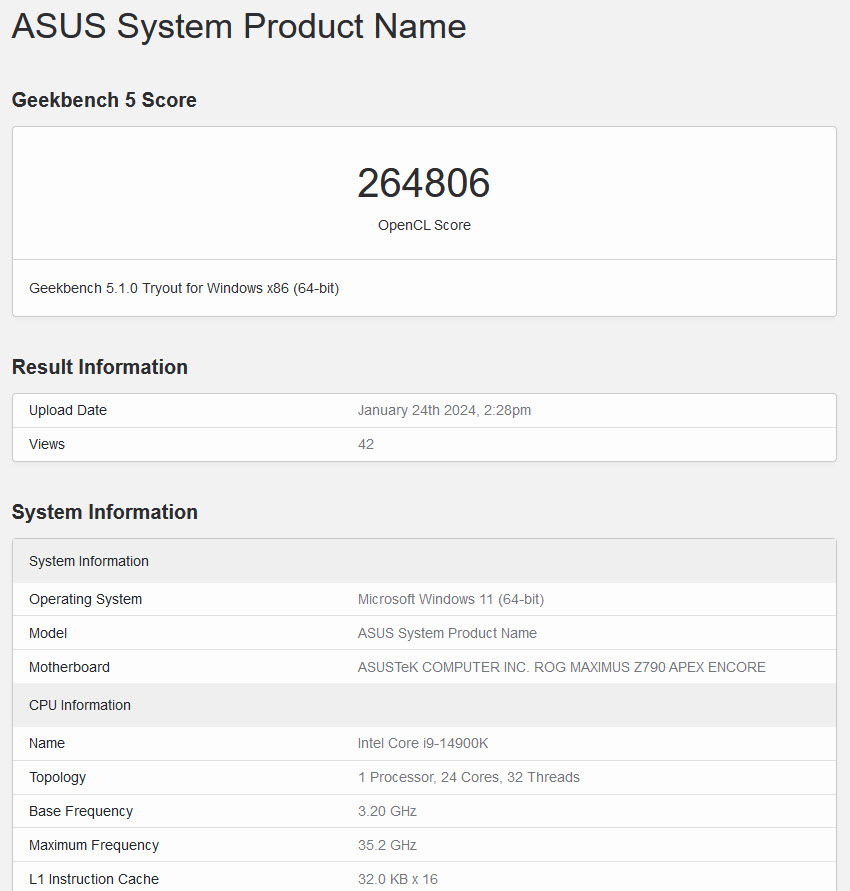The width and height of the screenshot is (850, 891).
Task: Click the Microsoft Windows 11 (64-bit) value
Action: pos(451,599)
